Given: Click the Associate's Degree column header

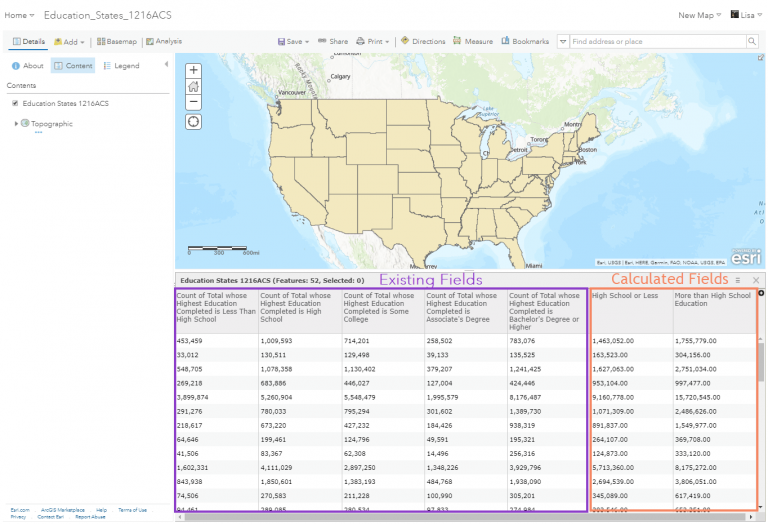Looking at the screenshot, I should (466, 311).
